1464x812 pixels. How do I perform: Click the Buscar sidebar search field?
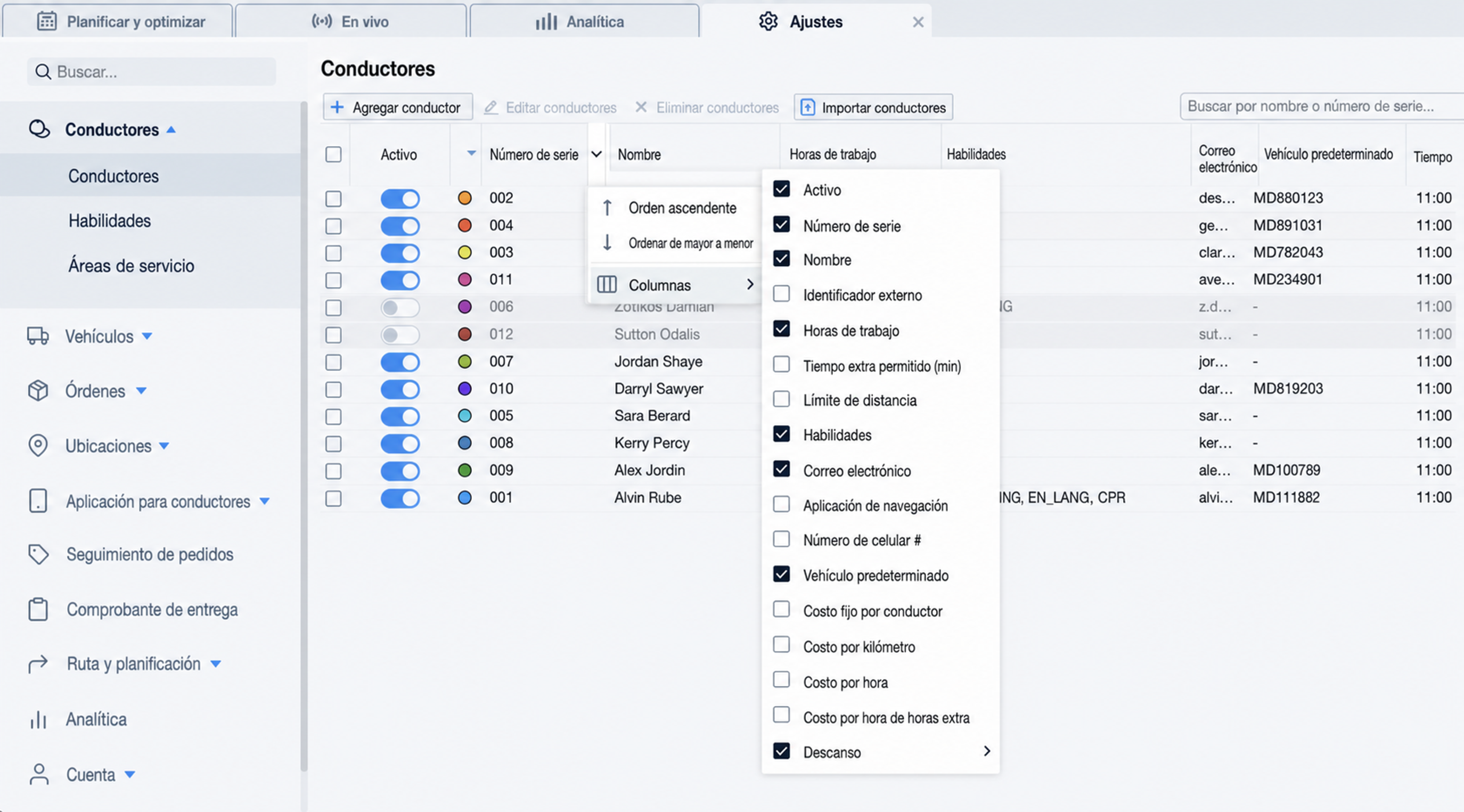click(151, 71)
